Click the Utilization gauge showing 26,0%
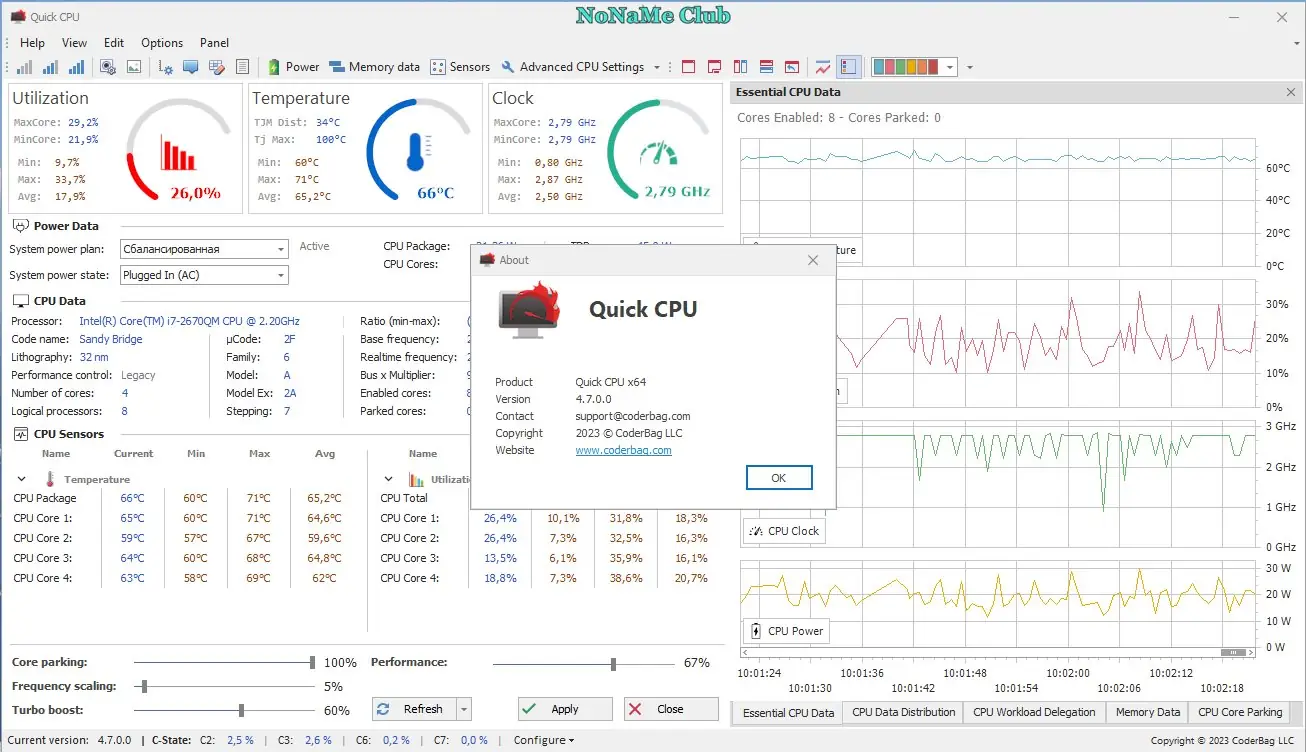 coord(179,150)
